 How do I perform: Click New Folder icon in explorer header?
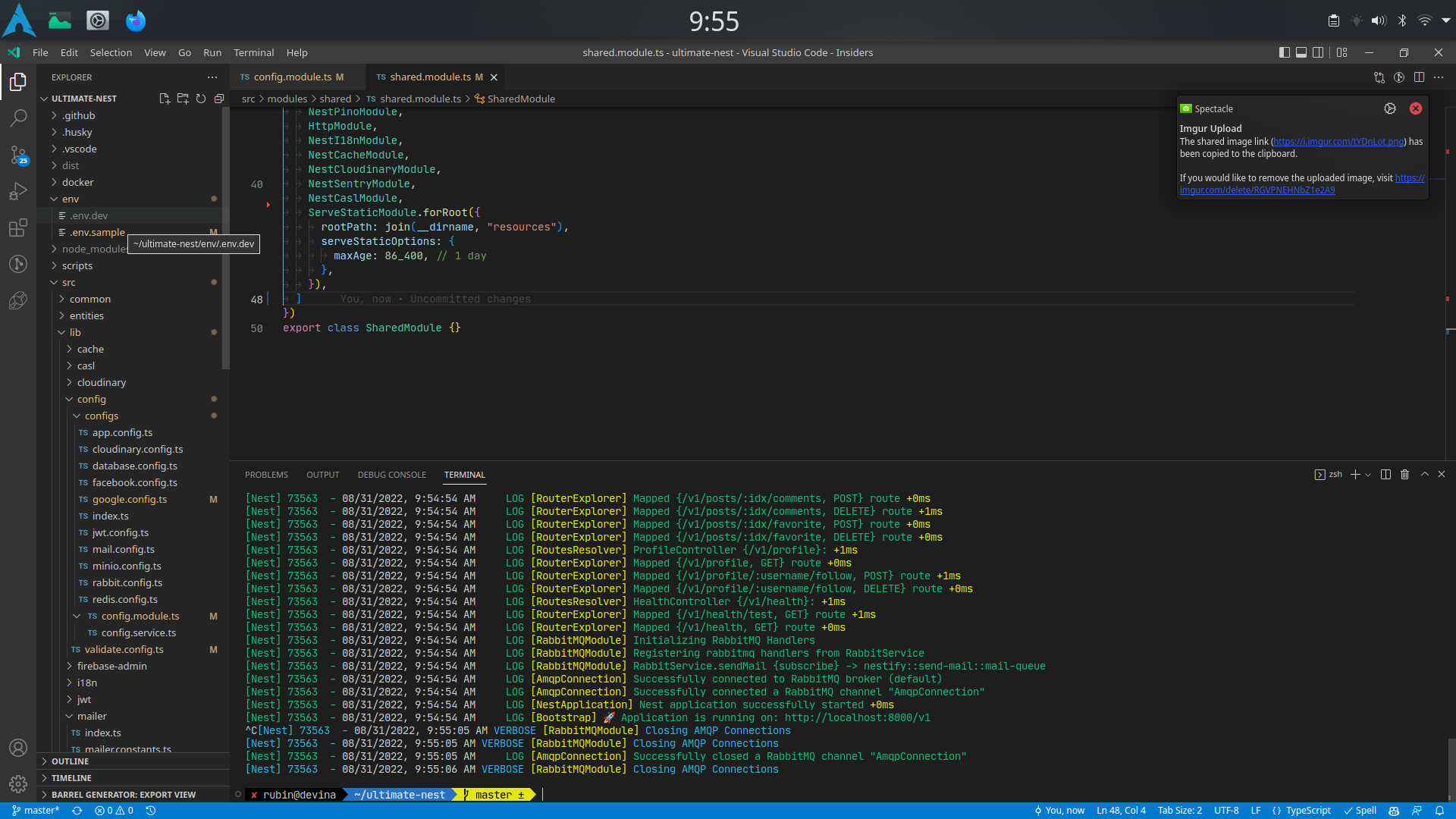coord(183,99)
